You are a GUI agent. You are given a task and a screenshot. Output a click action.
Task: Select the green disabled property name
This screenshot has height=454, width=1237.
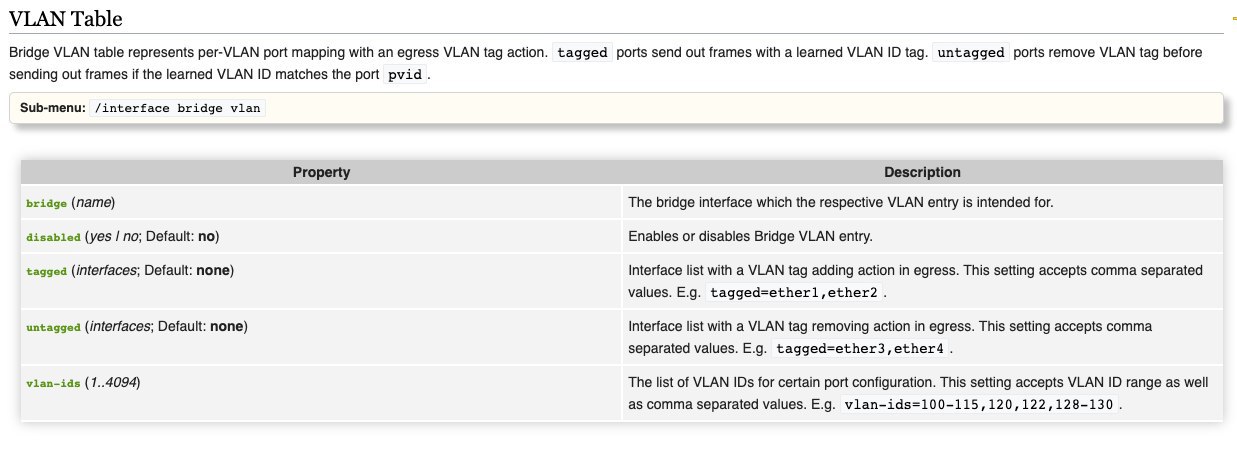tap(53, 237)
